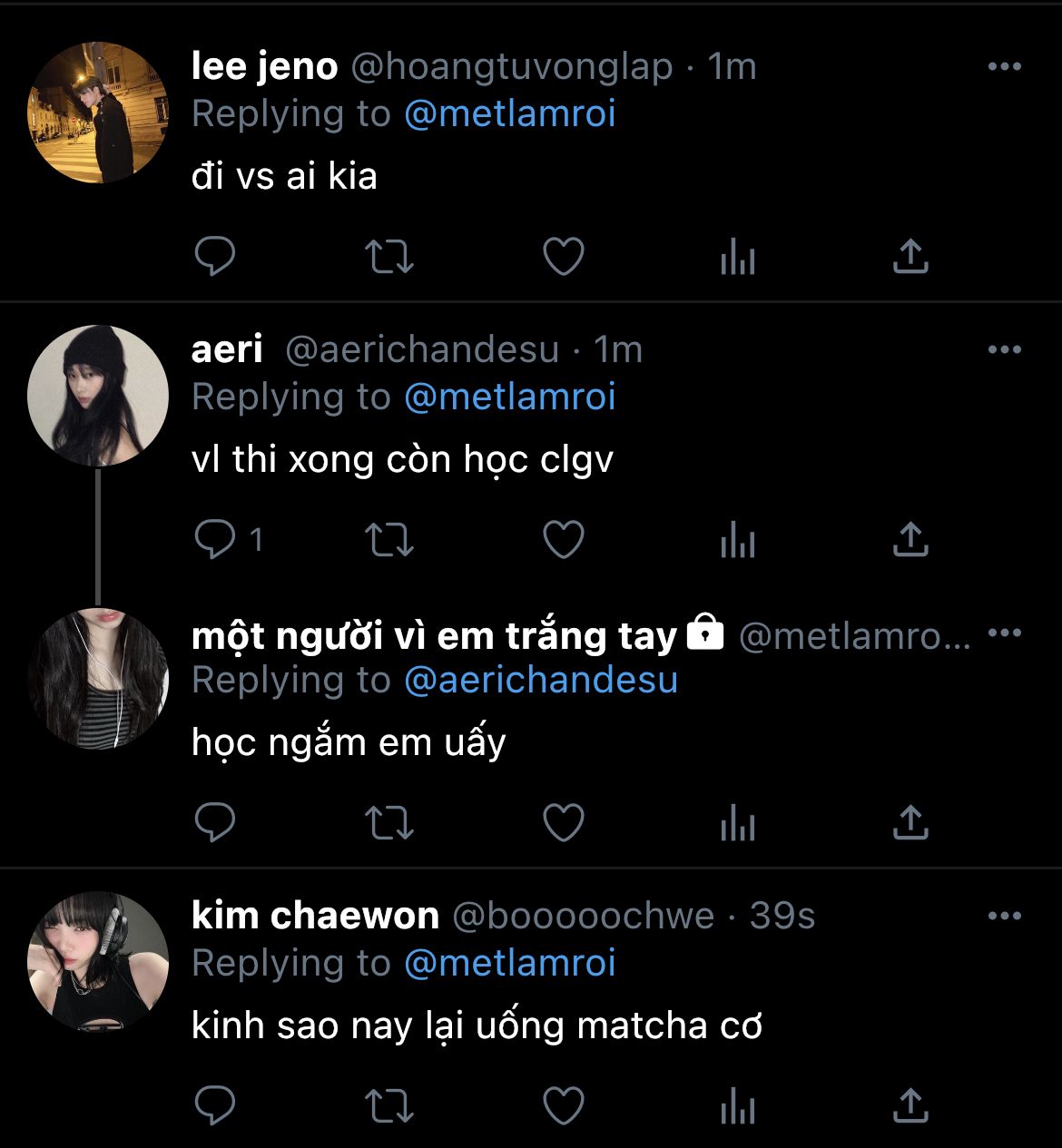Like the 'học ngắm em uấy' reply
This screenshot has width=1062, height=1148.
click(563, 823)
